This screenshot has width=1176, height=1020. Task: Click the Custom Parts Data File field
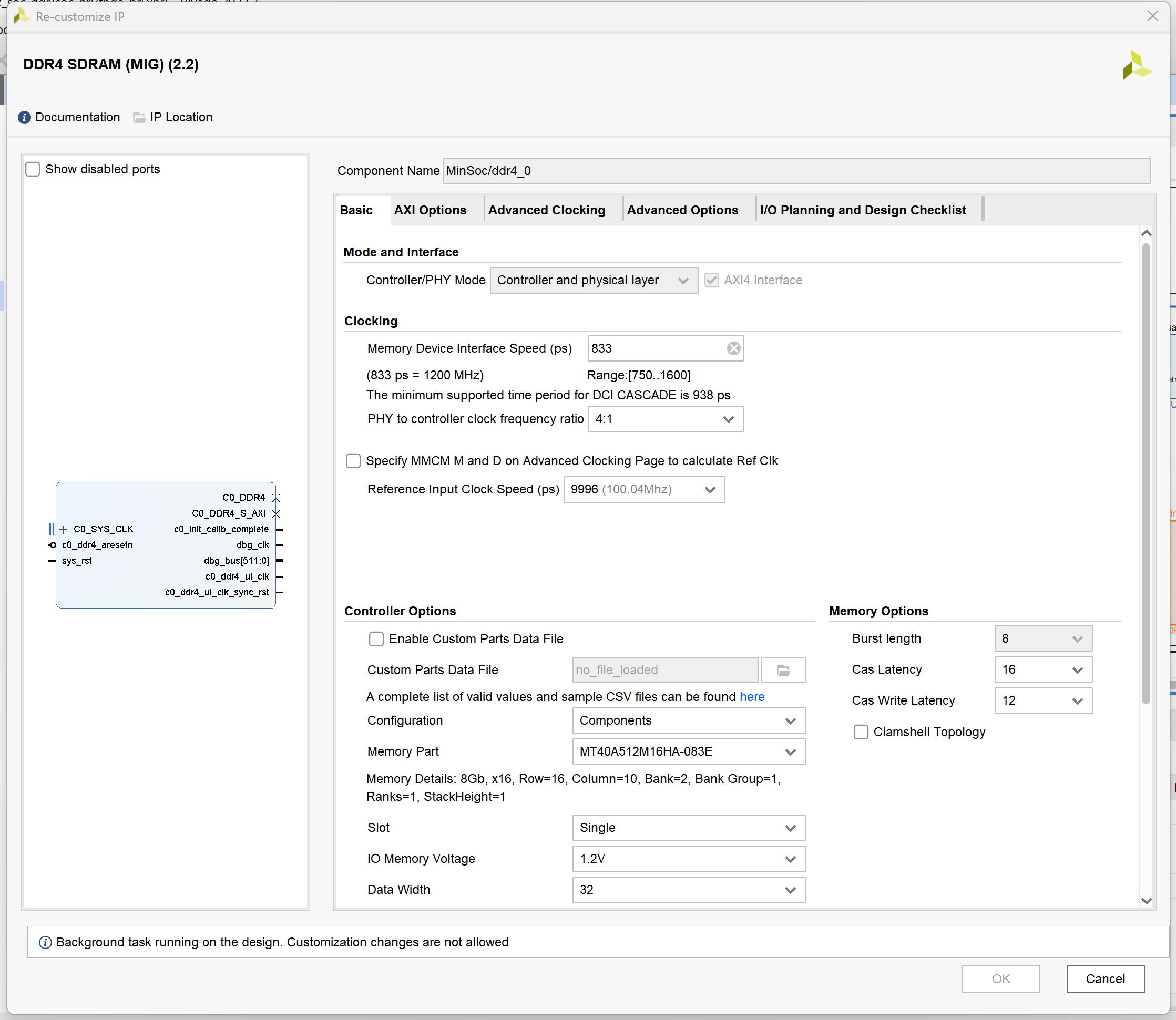(x=665, y=670)
